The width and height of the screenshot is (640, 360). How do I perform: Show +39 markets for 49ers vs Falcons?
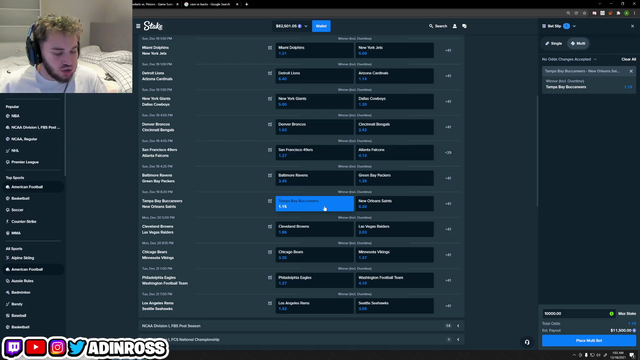(x=448, y=153)
